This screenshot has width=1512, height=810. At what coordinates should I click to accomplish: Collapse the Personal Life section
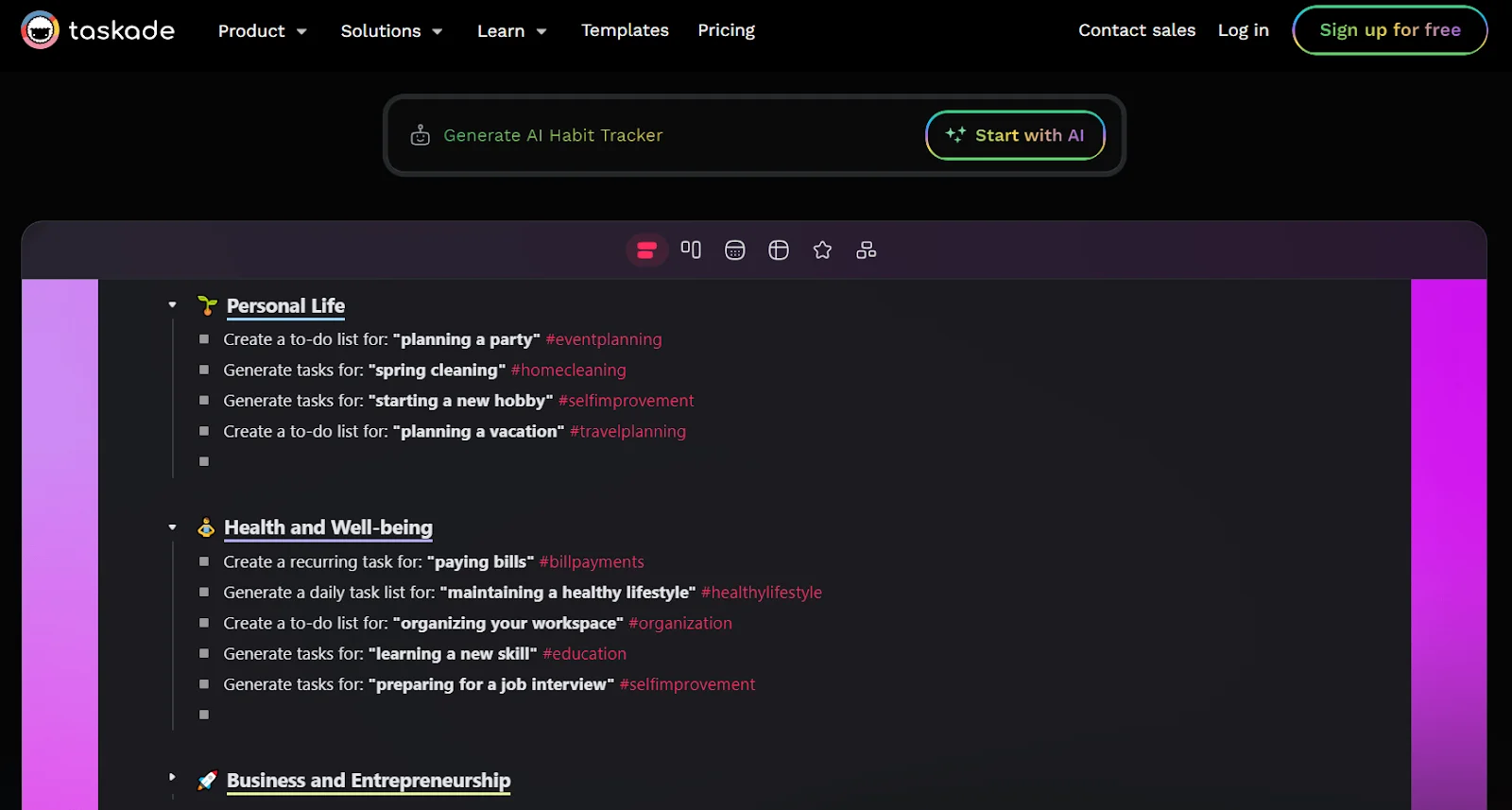tap(172, 305)
